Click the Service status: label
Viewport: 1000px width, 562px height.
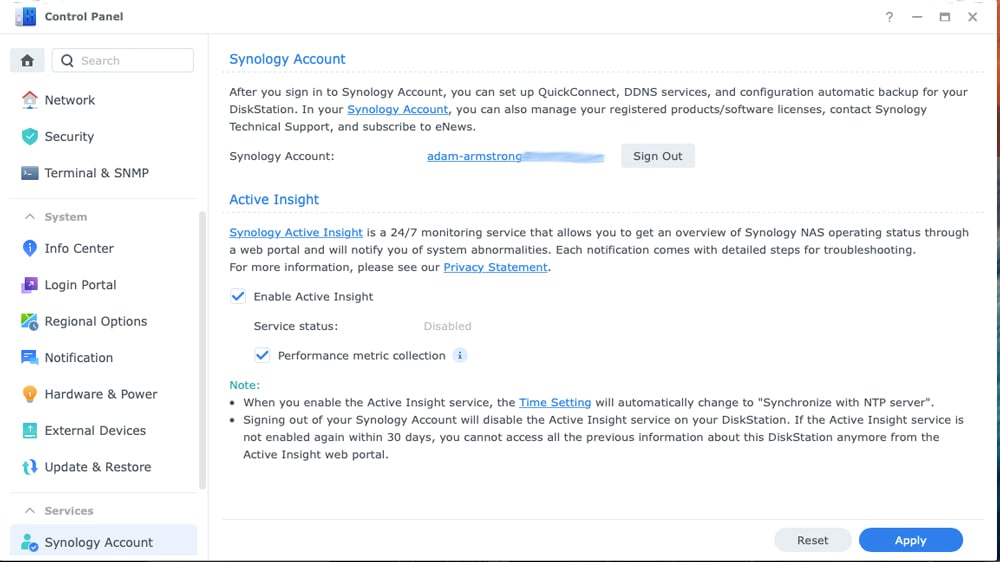point(296,326)
